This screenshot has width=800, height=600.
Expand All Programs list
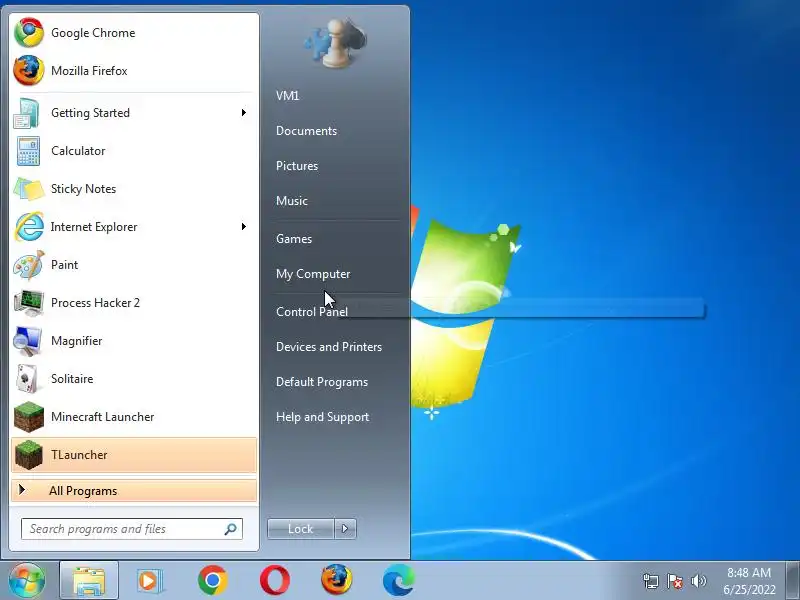[134, 491]
